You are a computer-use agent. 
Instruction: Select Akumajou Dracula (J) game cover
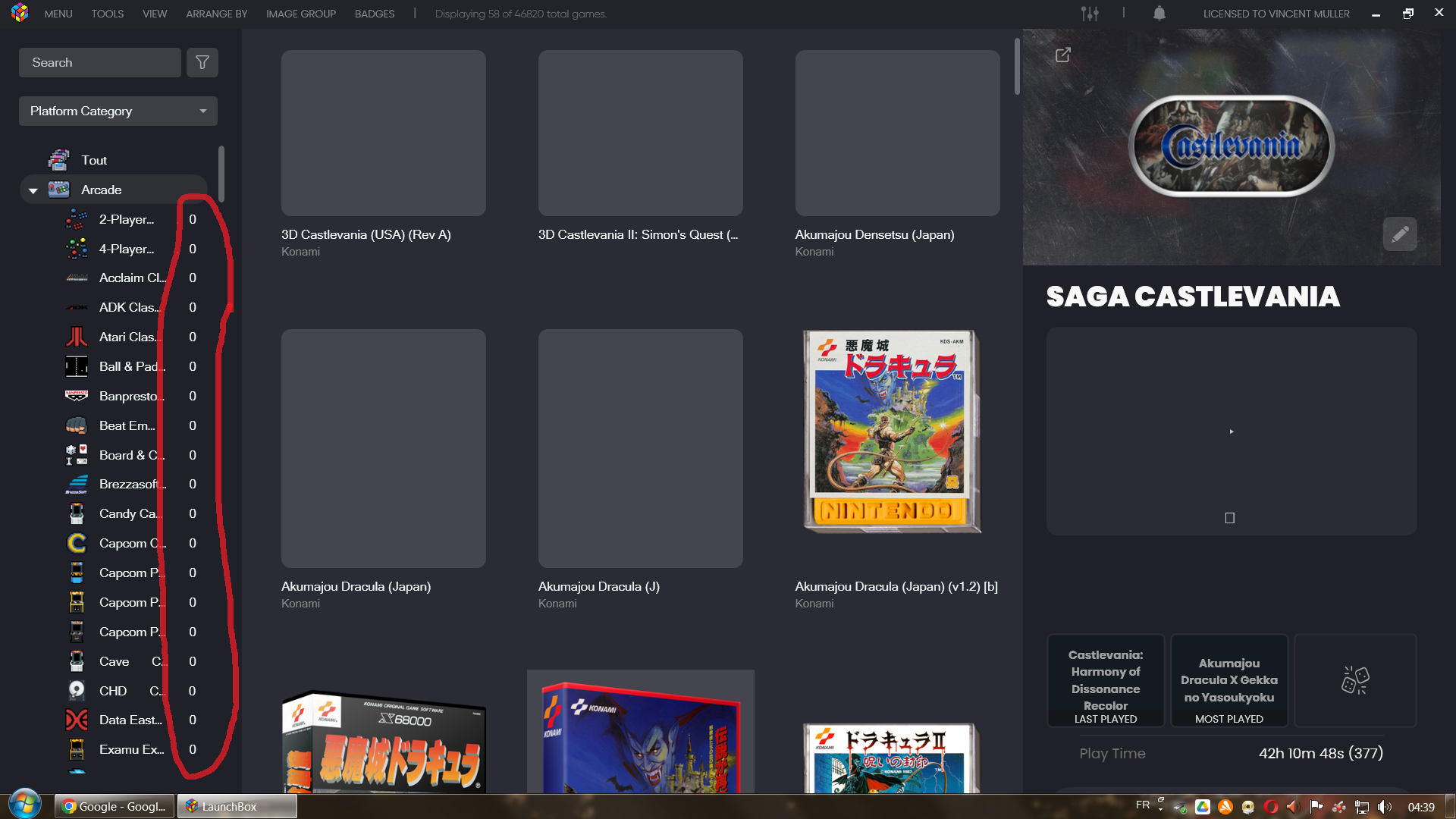pyautogui.click(x=641, y=448)
